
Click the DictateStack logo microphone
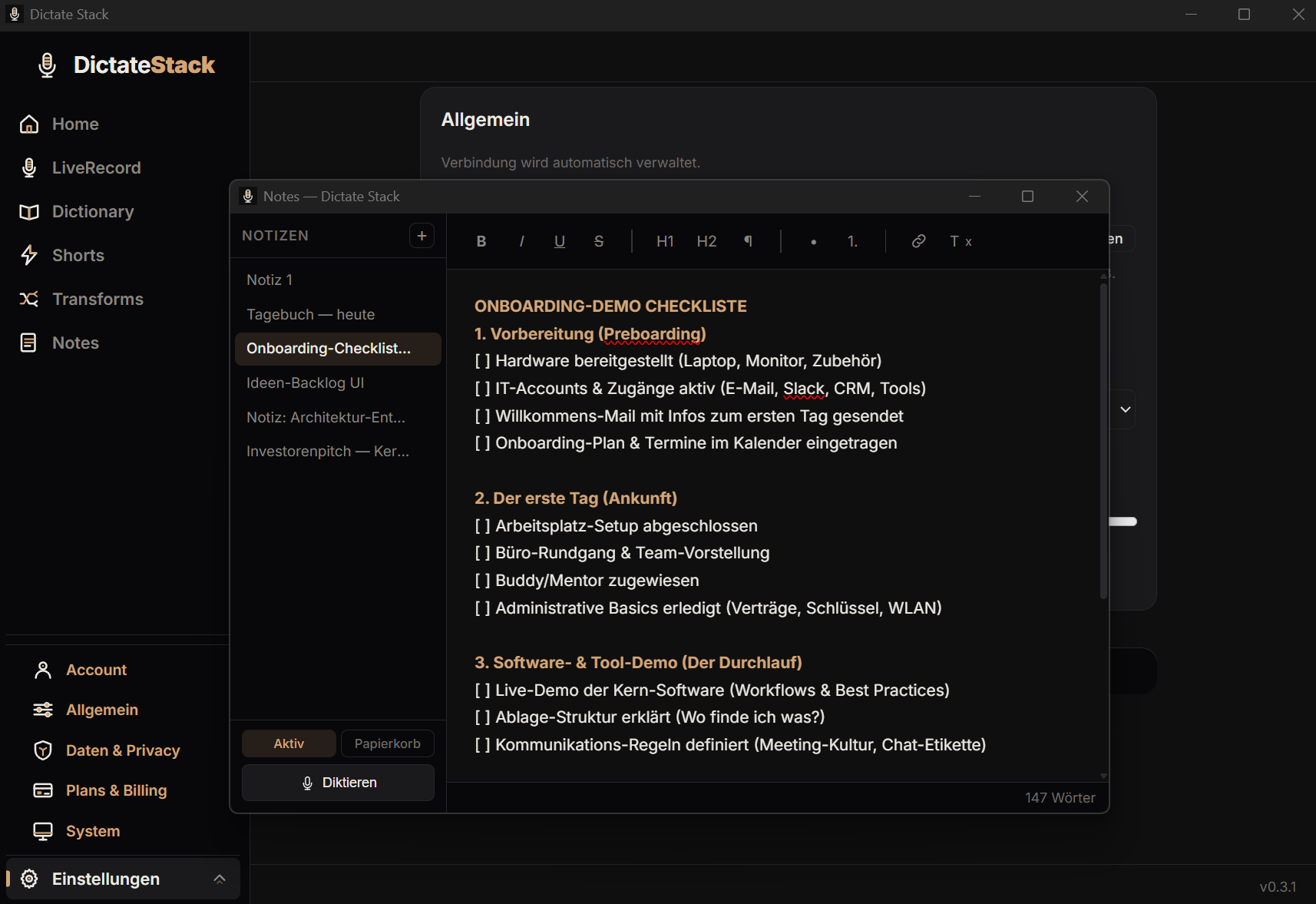pos(47,65)
